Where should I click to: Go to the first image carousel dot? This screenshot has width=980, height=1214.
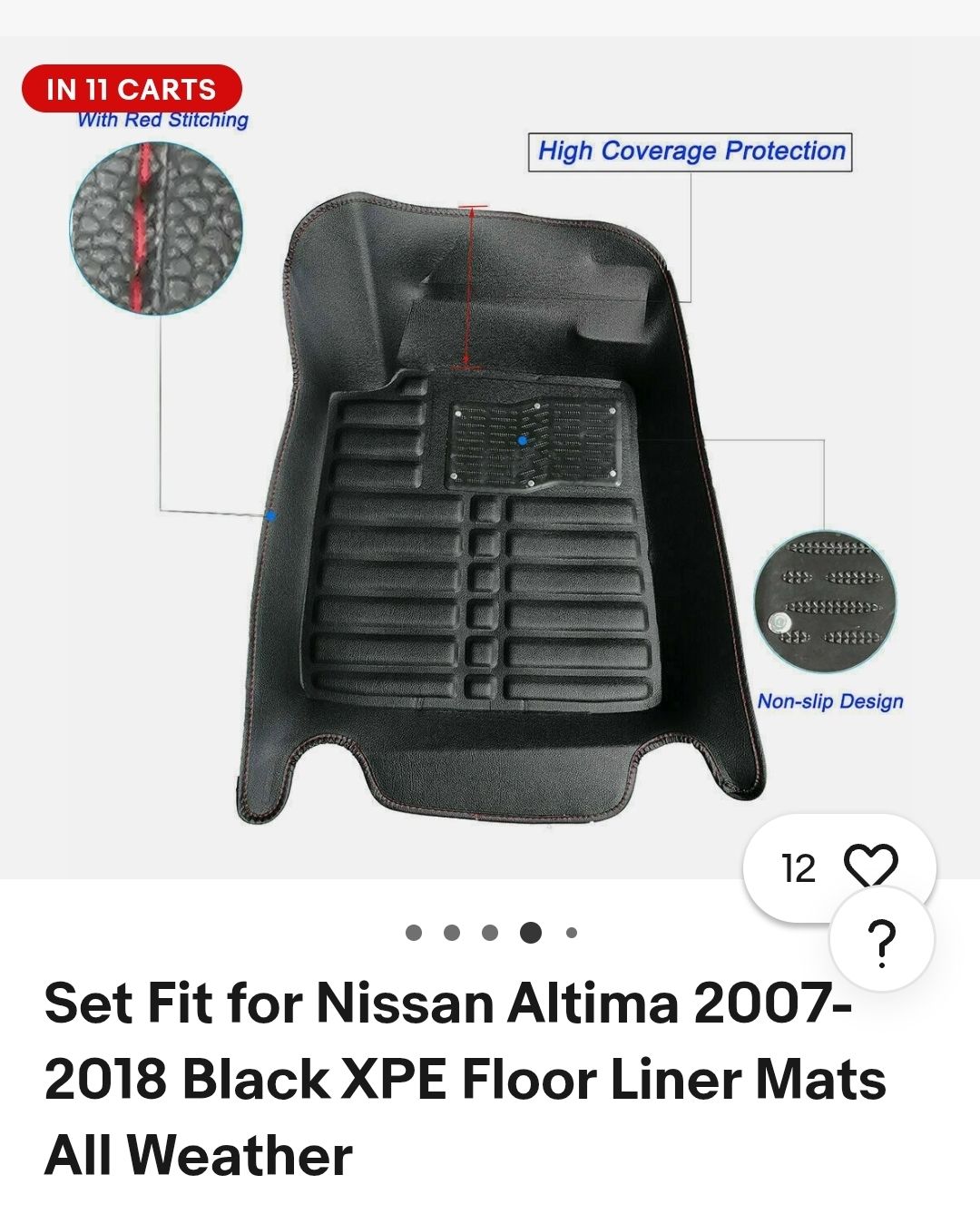pyautogui.click(x=414, y=933)
